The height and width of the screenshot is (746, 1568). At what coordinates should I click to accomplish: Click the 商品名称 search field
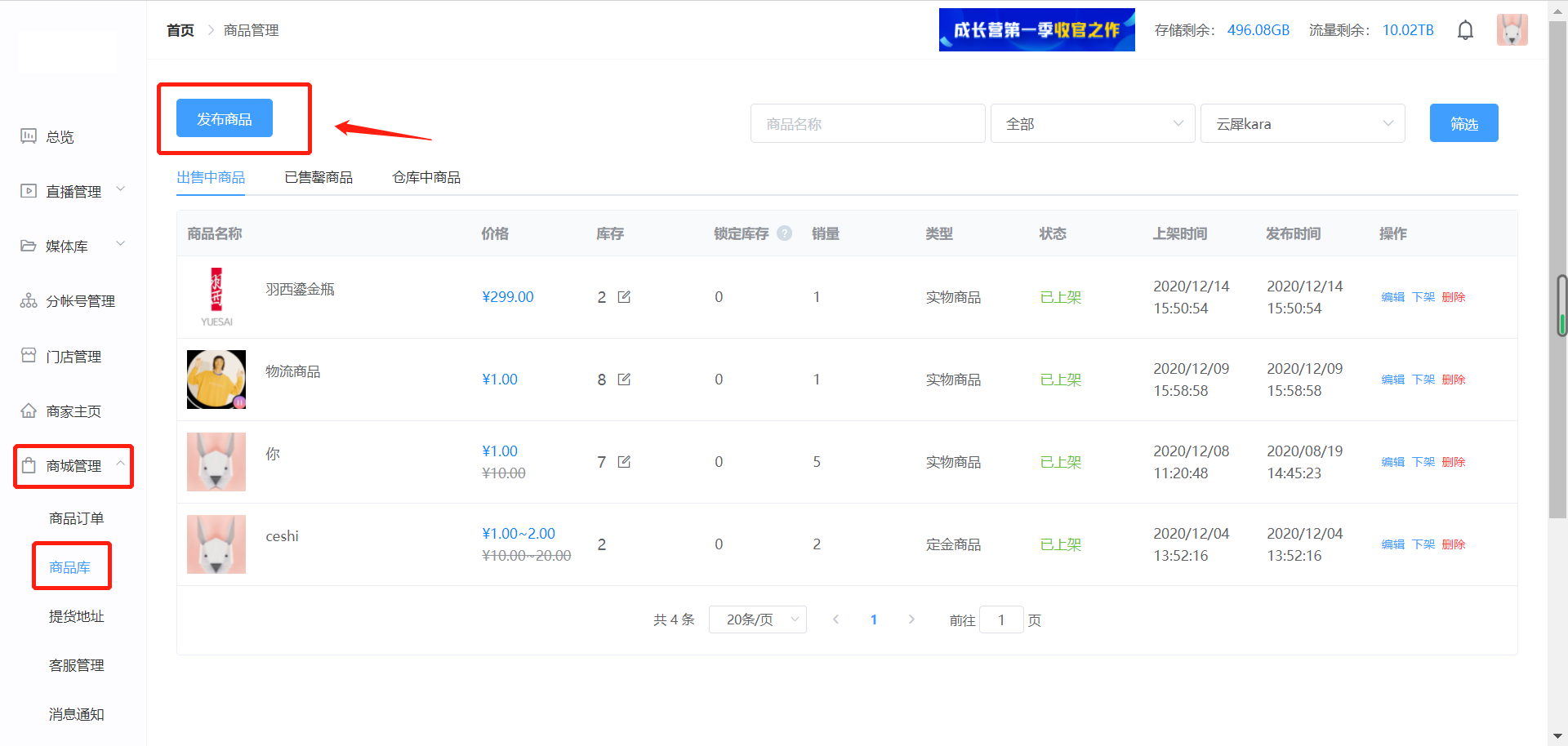click(867, 123)
